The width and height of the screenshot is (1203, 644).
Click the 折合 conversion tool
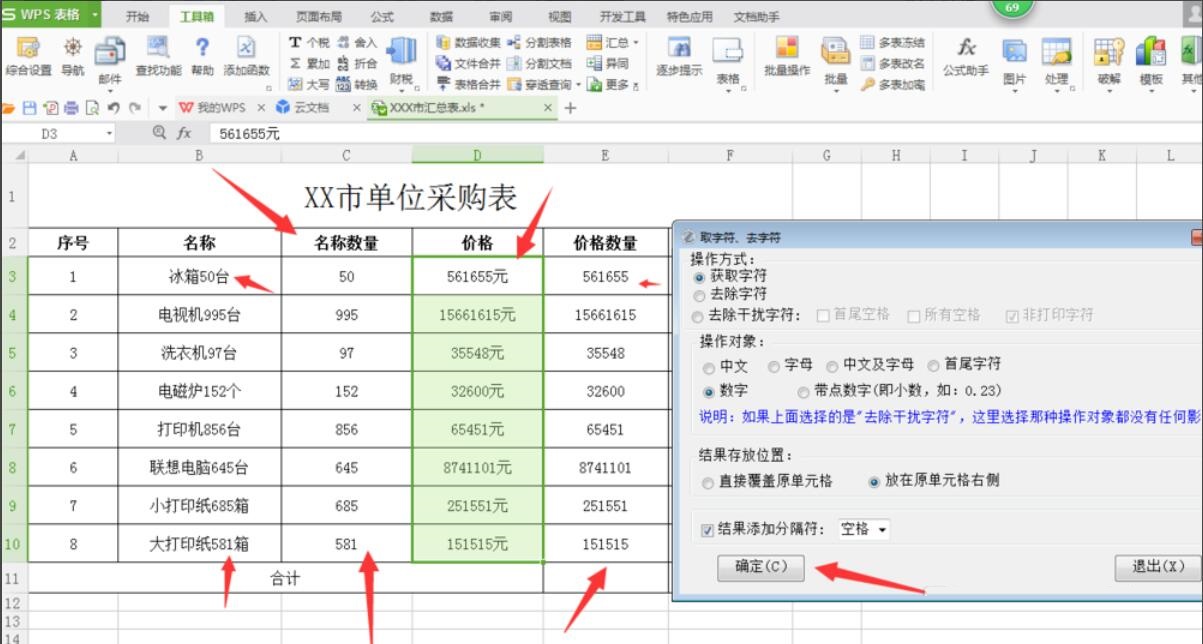[357, 63]
